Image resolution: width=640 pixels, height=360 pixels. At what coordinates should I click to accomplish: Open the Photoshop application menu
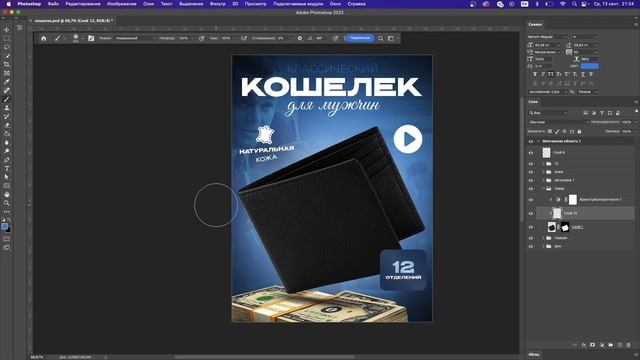point(29,4)
